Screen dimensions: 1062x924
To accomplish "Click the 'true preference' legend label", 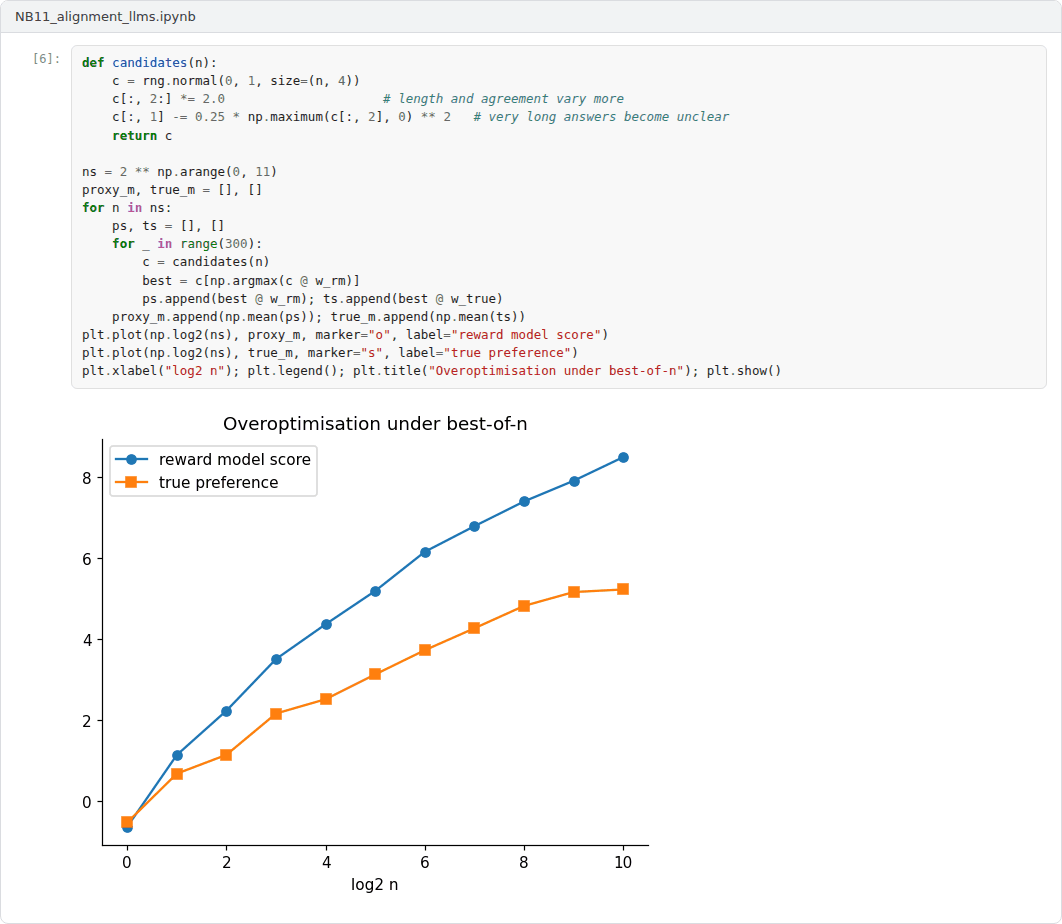I will (x=218, y=482).
